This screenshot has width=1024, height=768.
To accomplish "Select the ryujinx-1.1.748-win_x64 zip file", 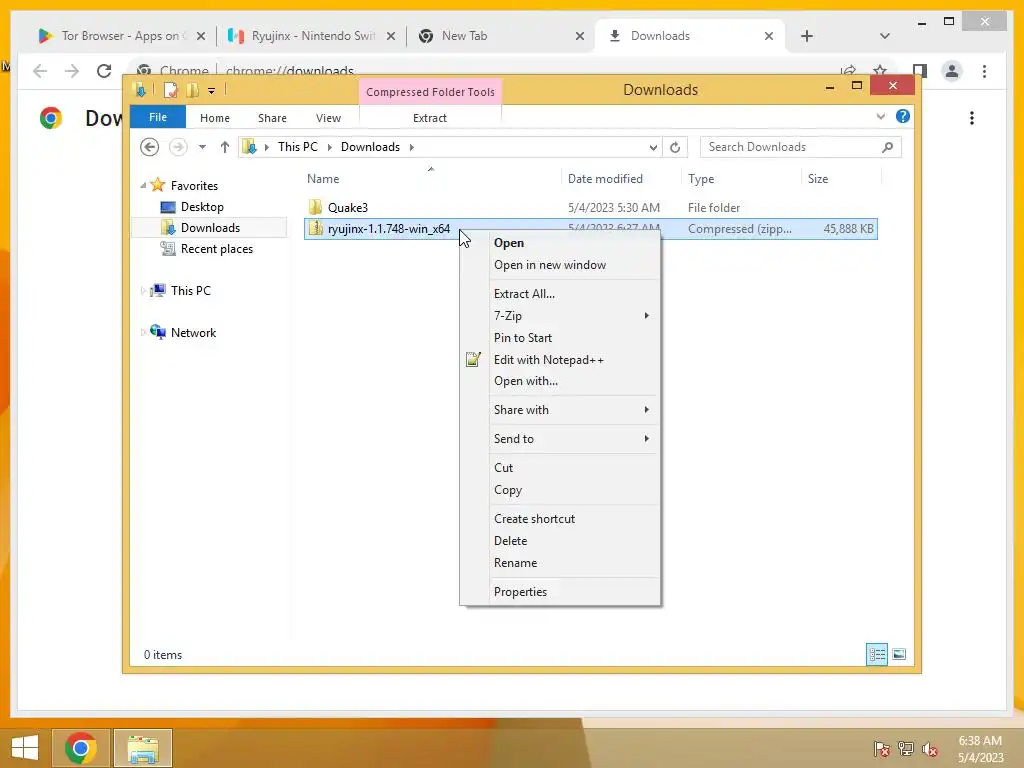I will (389, 229).
